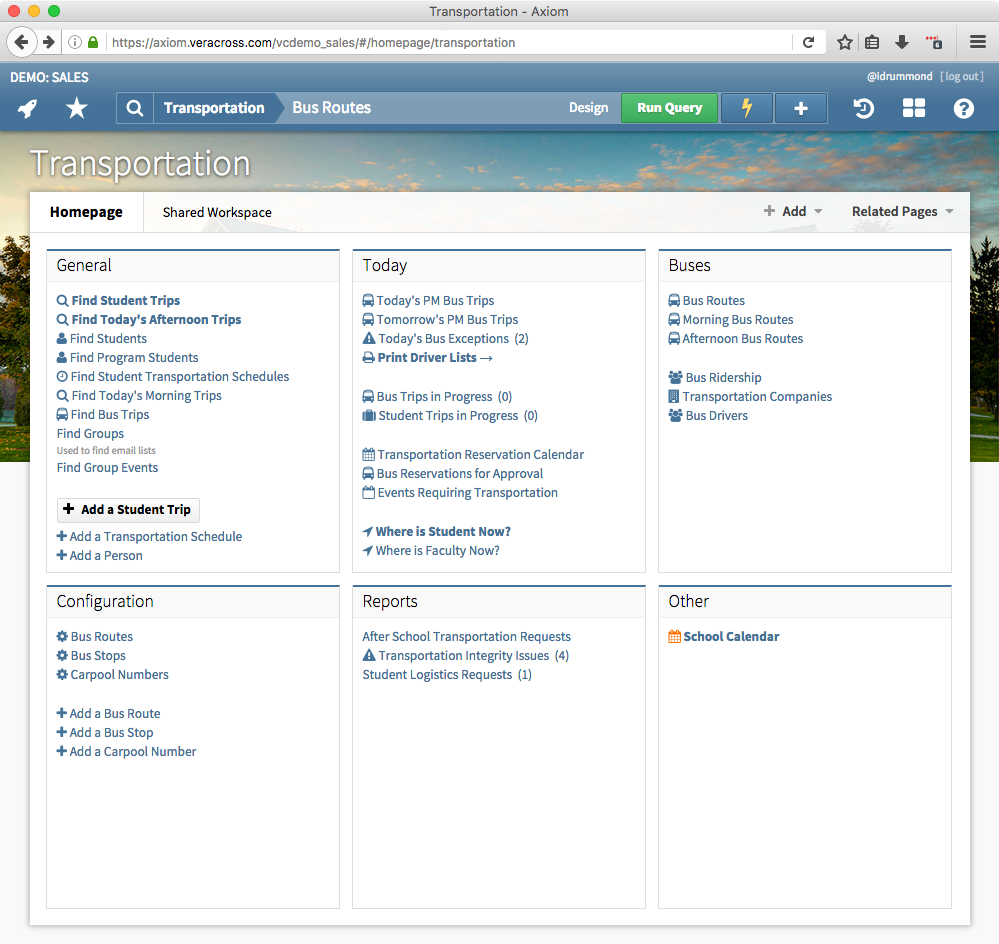
Task: Click the browser URL address field
Action: click(x=450, y=42)
